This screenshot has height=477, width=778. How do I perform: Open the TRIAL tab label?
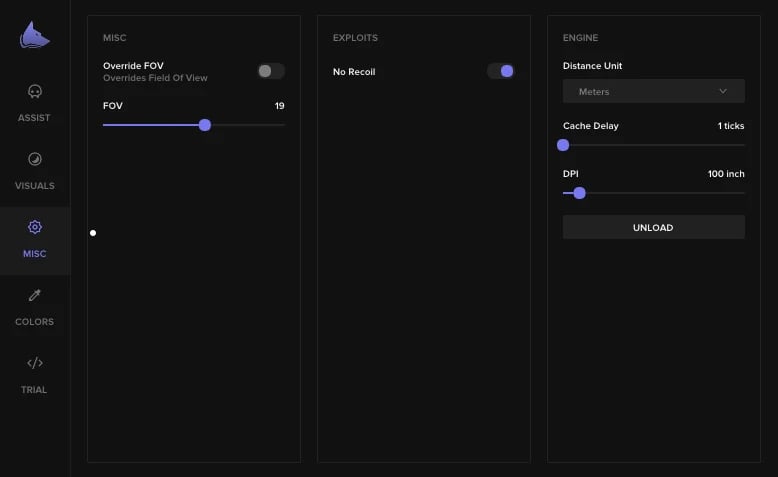click(x=34, y=390)
